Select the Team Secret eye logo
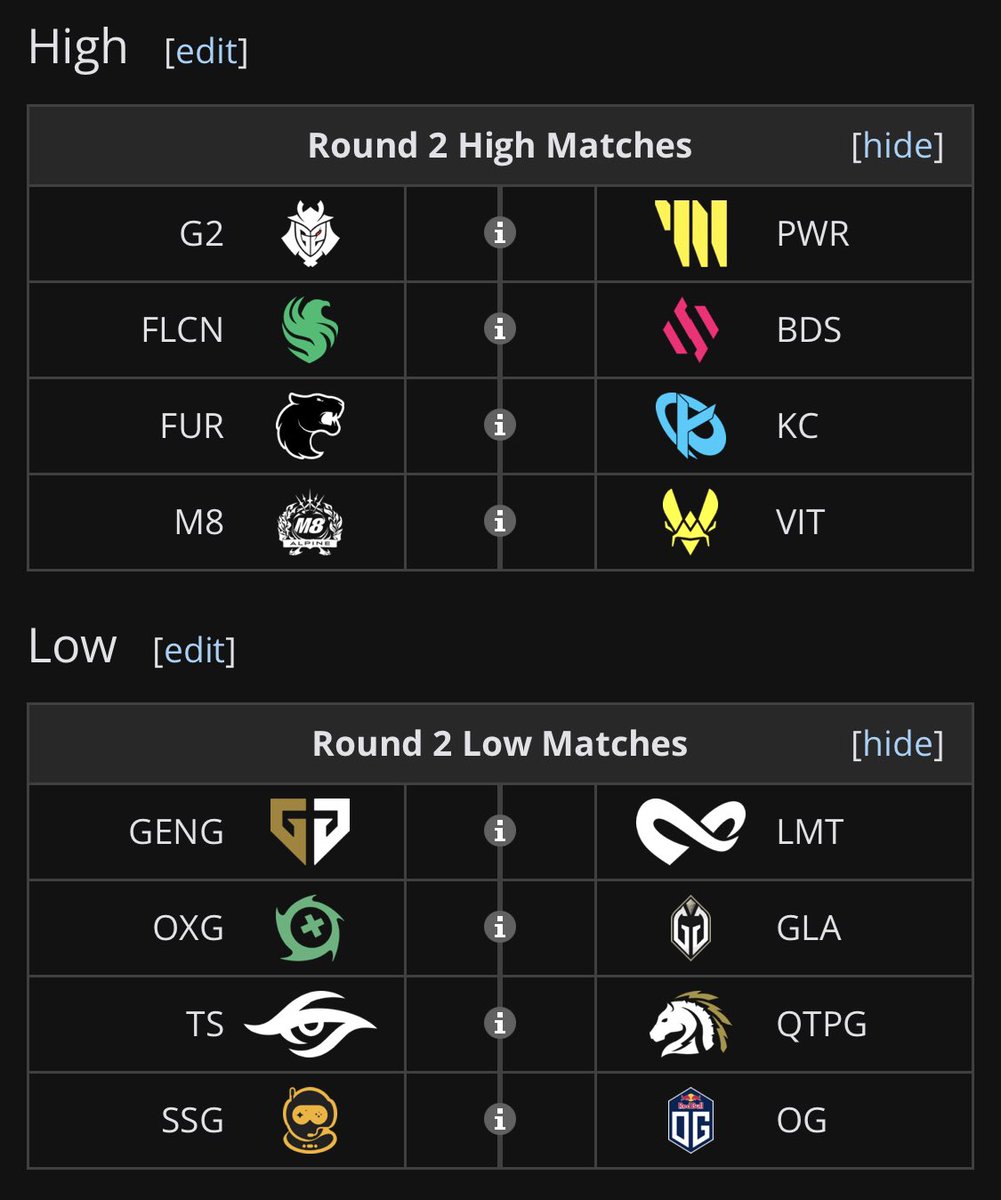The image size is (1001, 1200). click(x=310, y=1024)
